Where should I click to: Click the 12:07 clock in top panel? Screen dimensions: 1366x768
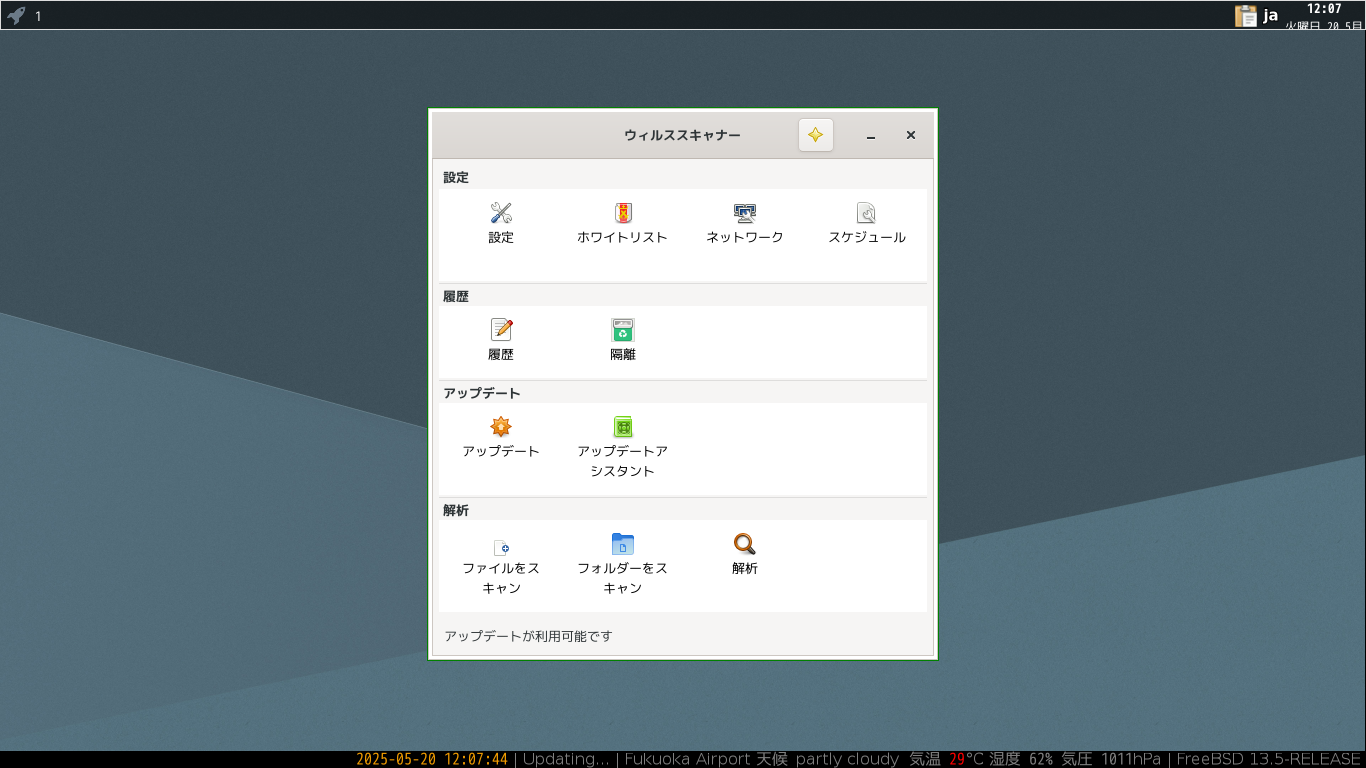[x=1324, y=8]
